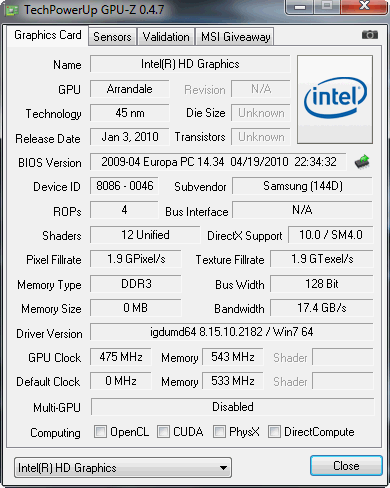The height and width of the screenshot is (488, 390).
Task: Click the Transistors field Unknown
Action: point(261,137)
